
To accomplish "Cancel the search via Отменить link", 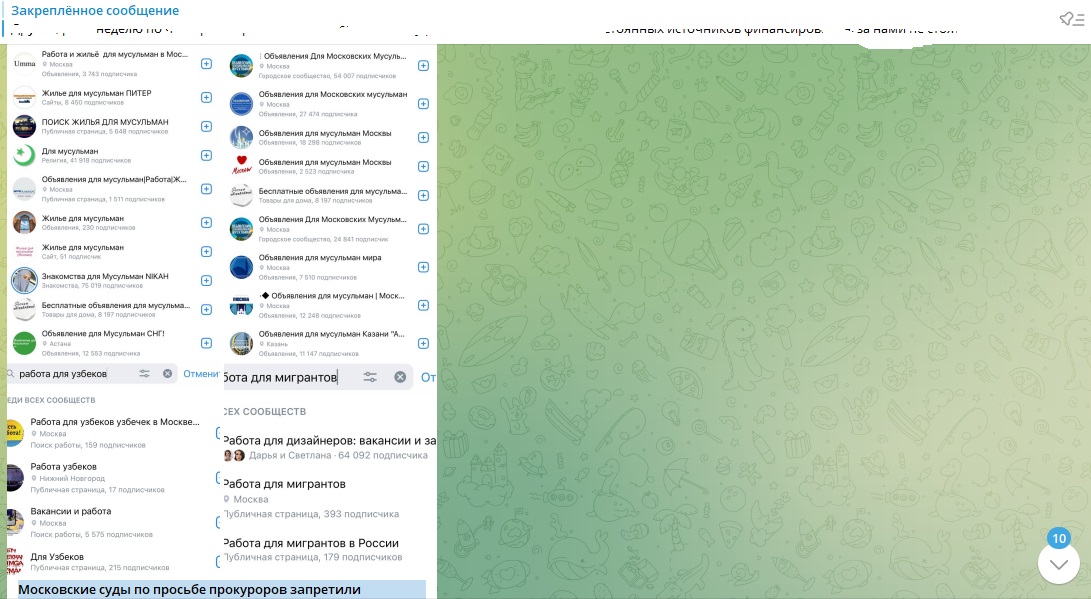I will (201, 374).
